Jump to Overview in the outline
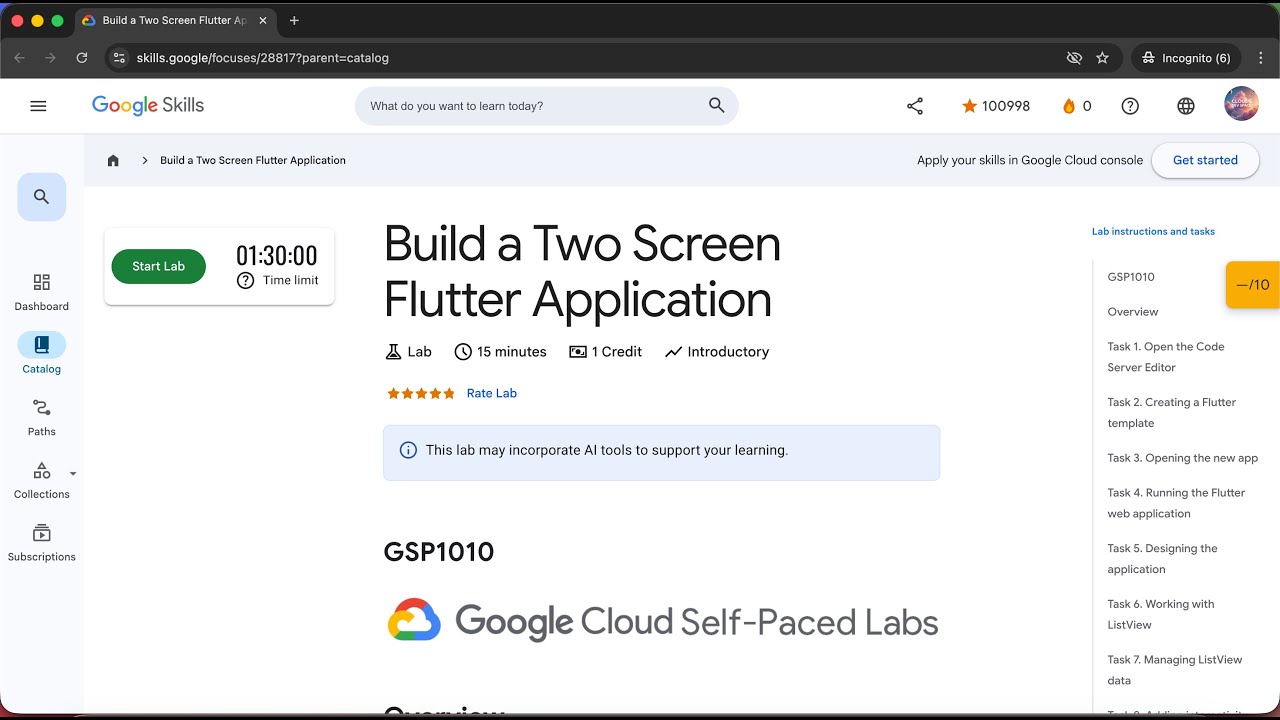The height and width of the screenshot is (720, 1280). click(x=1133, y=312)
